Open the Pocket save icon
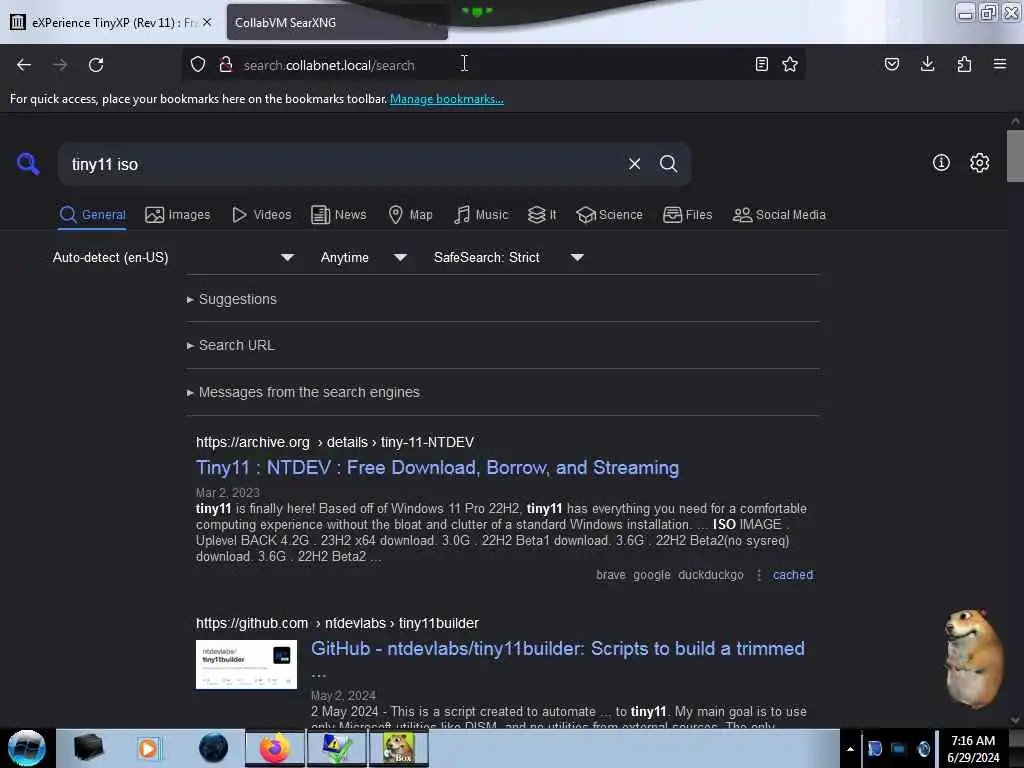The height and width of the screenshot is (768, 1024). pos(892,64)
